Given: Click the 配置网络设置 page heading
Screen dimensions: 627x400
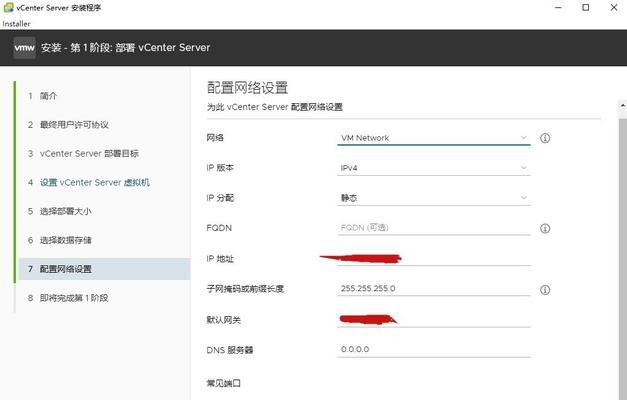Looking at the screenshot, I should (x=248, y=88).
